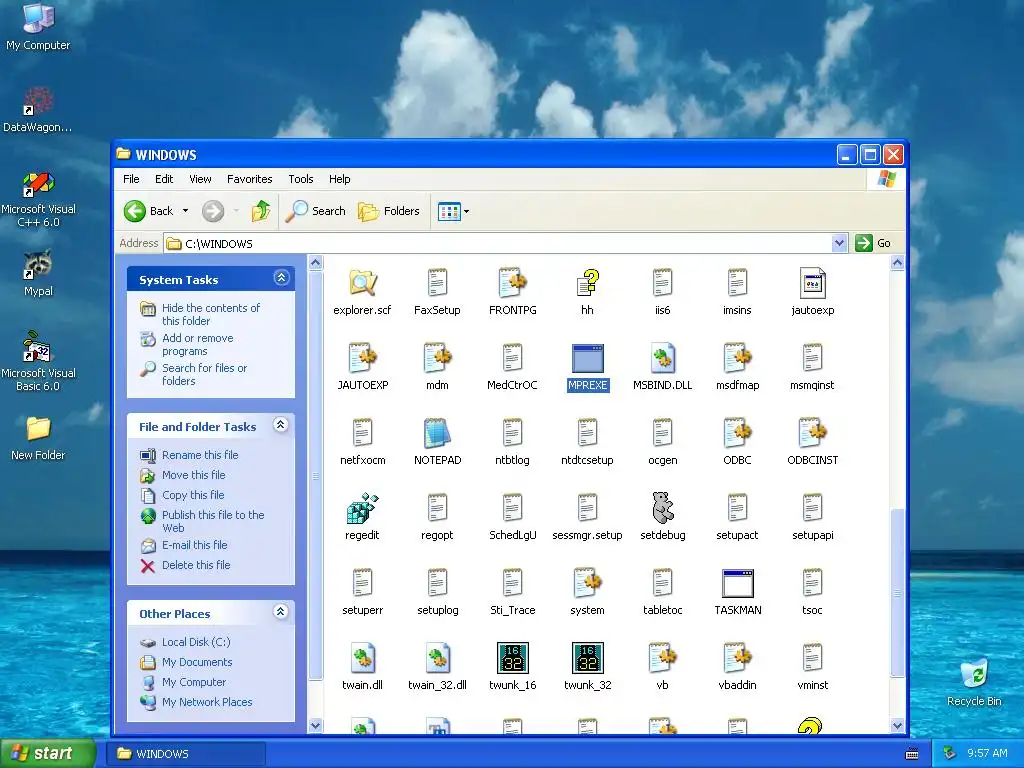Select the ODBCINST file icon
Image resolution: width=1024 pixels, height=768 pixels.
[x=812, y=433]
